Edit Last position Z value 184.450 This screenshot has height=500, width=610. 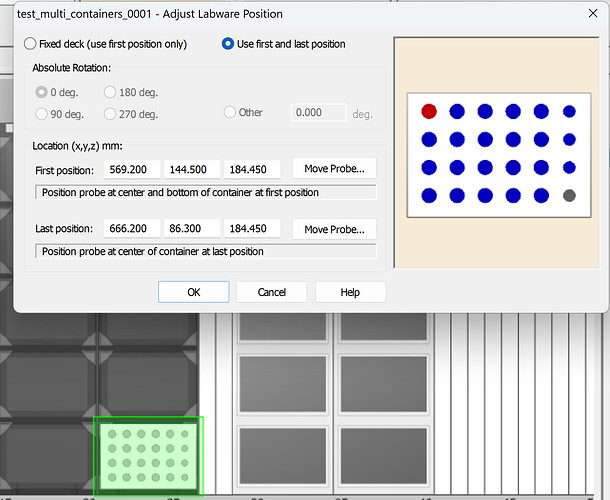click(x=252, y=228)
